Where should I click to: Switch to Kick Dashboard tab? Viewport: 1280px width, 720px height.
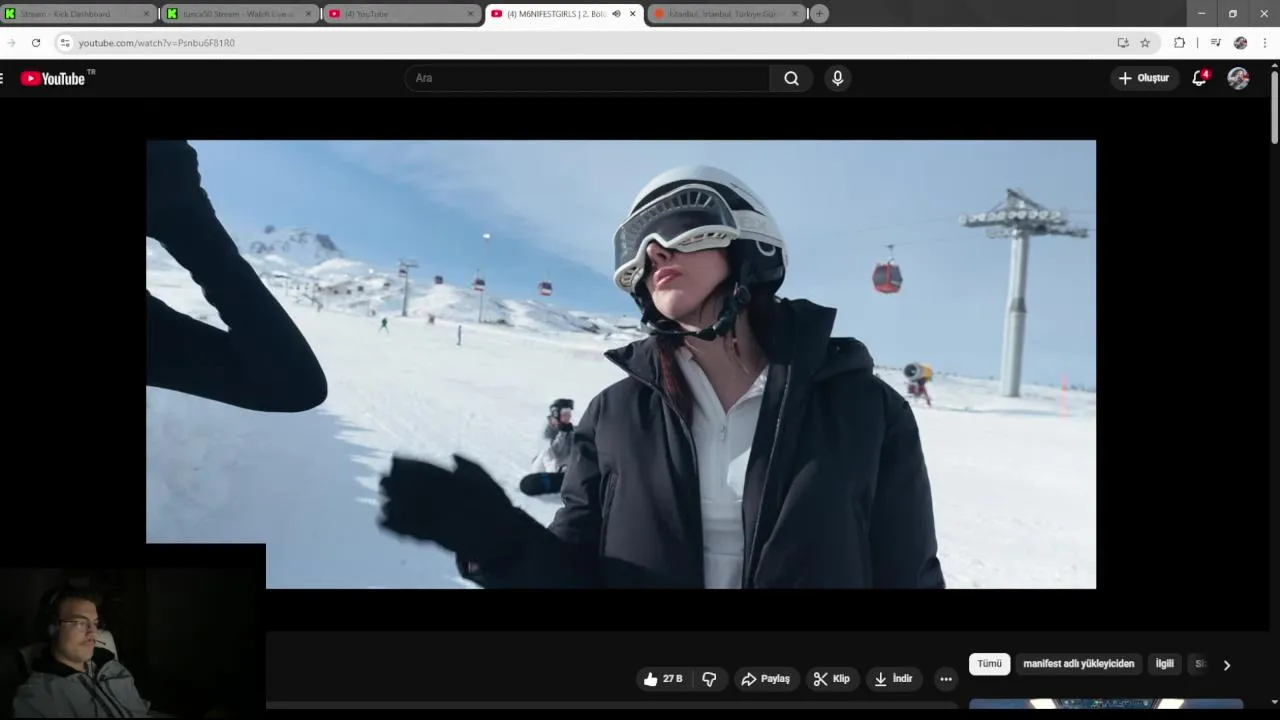coord(79,14)
